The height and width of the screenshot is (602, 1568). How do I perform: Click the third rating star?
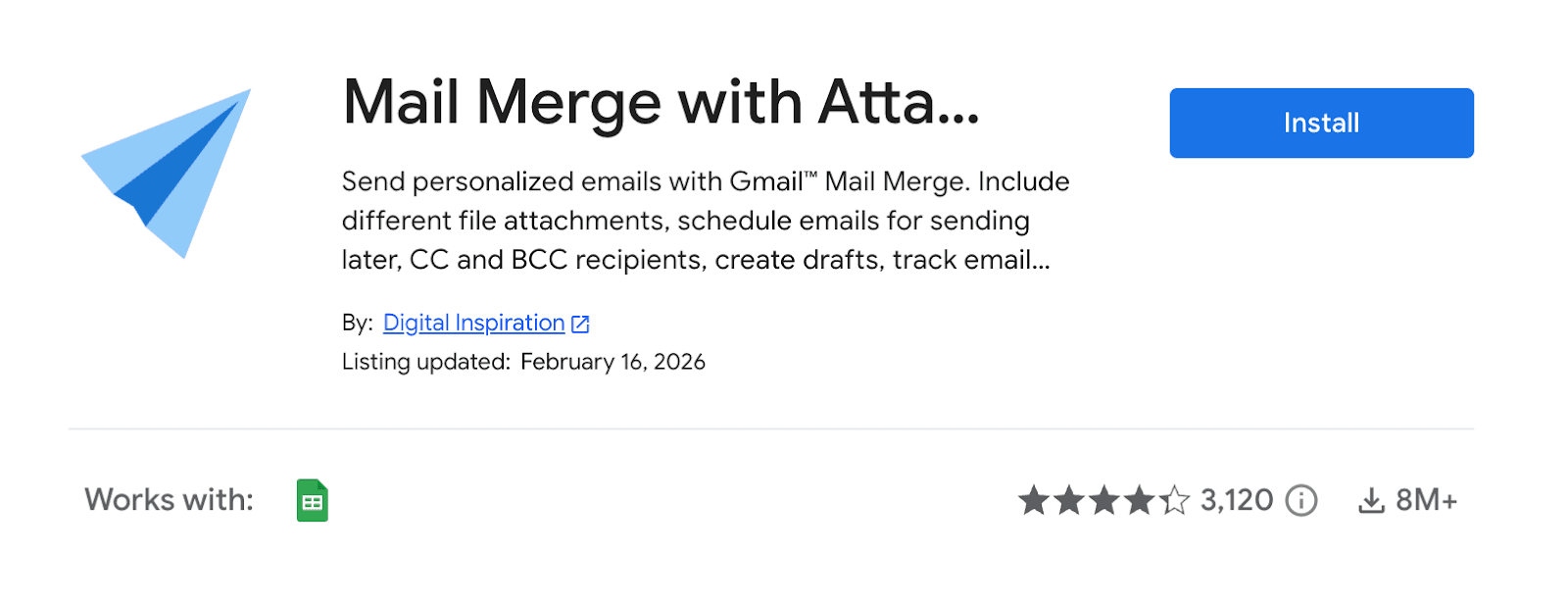click(x=1104, y=501)
